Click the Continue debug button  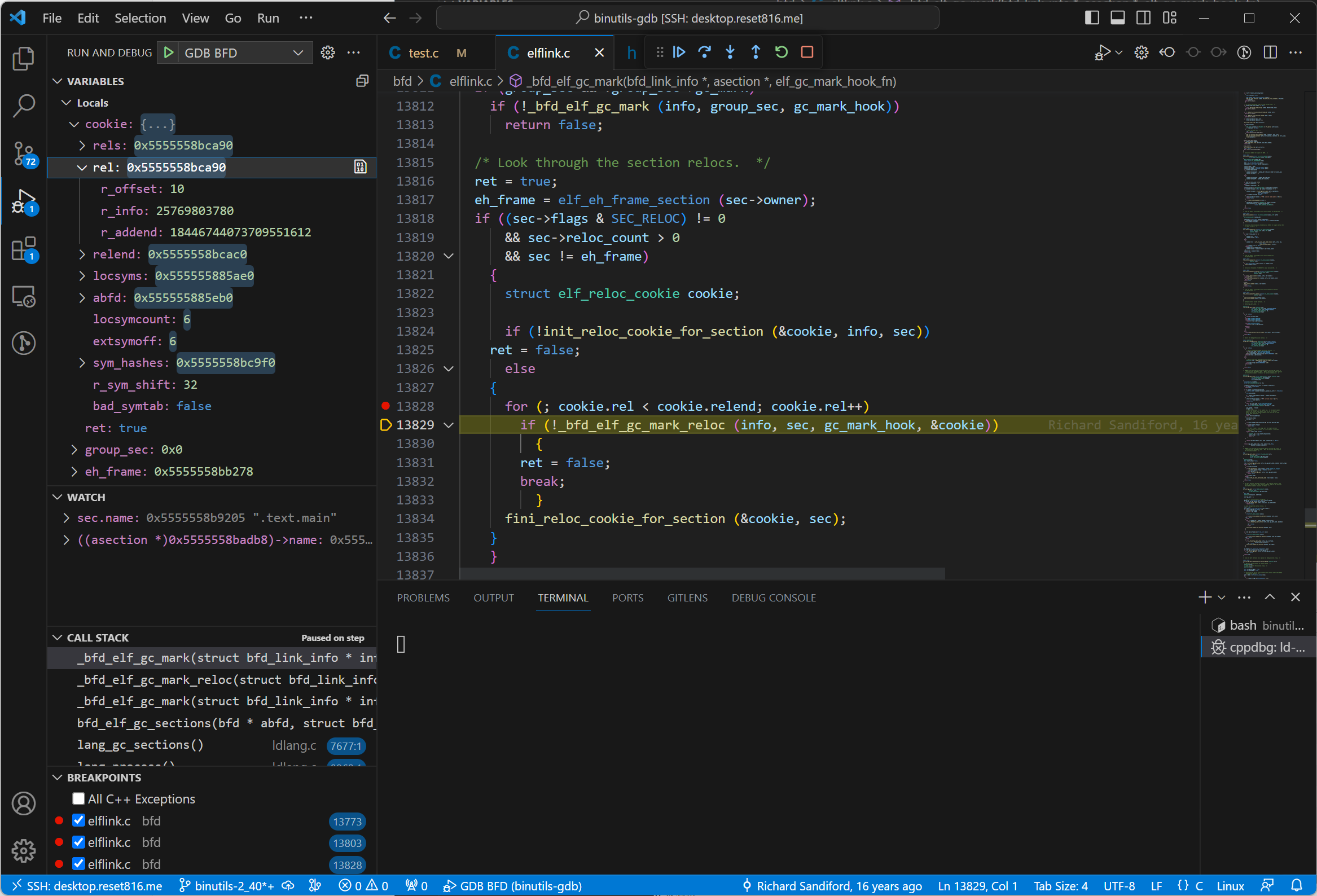(x=679, y=52)
